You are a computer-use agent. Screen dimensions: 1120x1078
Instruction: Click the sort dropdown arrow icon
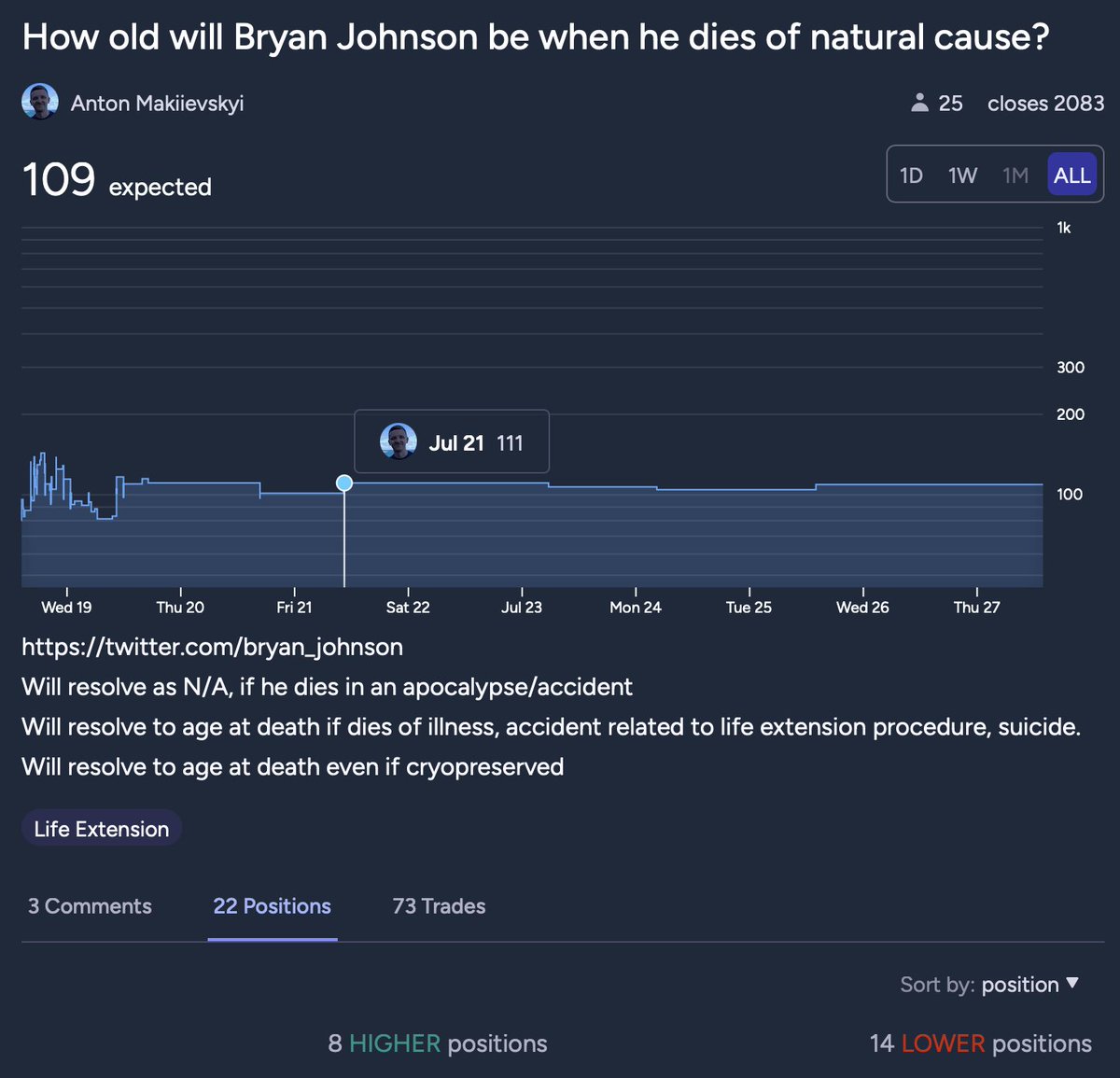(1072, 983)
